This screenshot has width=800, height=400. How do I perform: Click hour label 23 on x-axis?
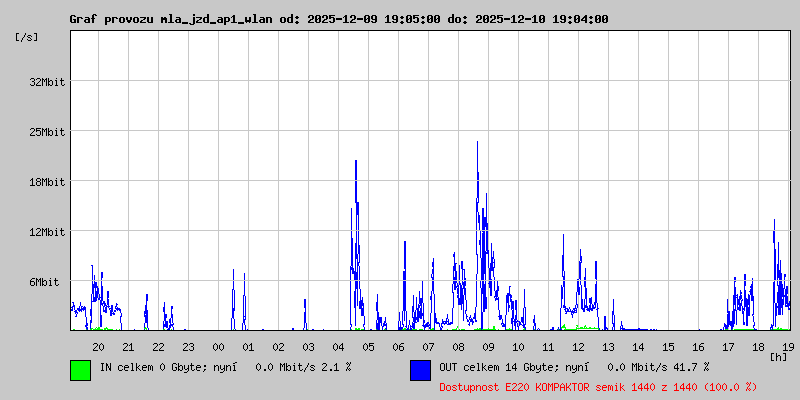pyautogui.click(x=188, y=347)
